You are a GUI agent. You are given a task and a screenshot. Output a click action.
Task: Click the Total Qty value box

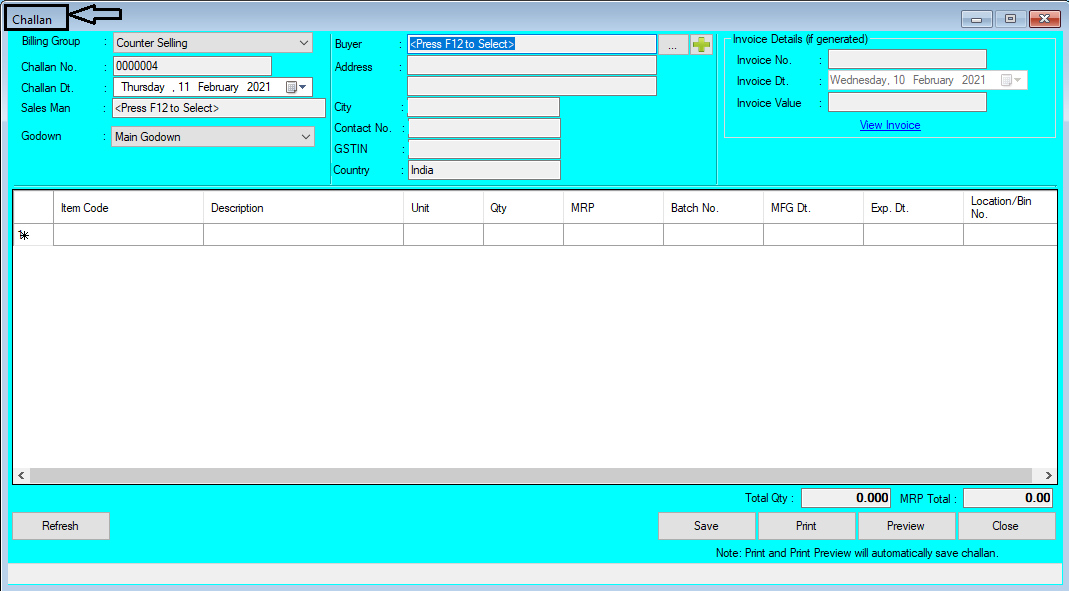845,497
